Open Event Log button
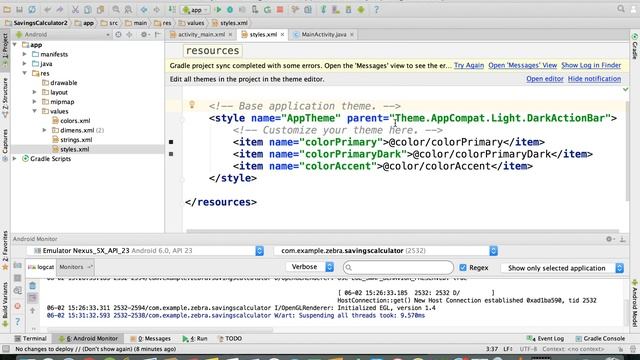Viewport: 640px width, 360px height. point(545,338)
